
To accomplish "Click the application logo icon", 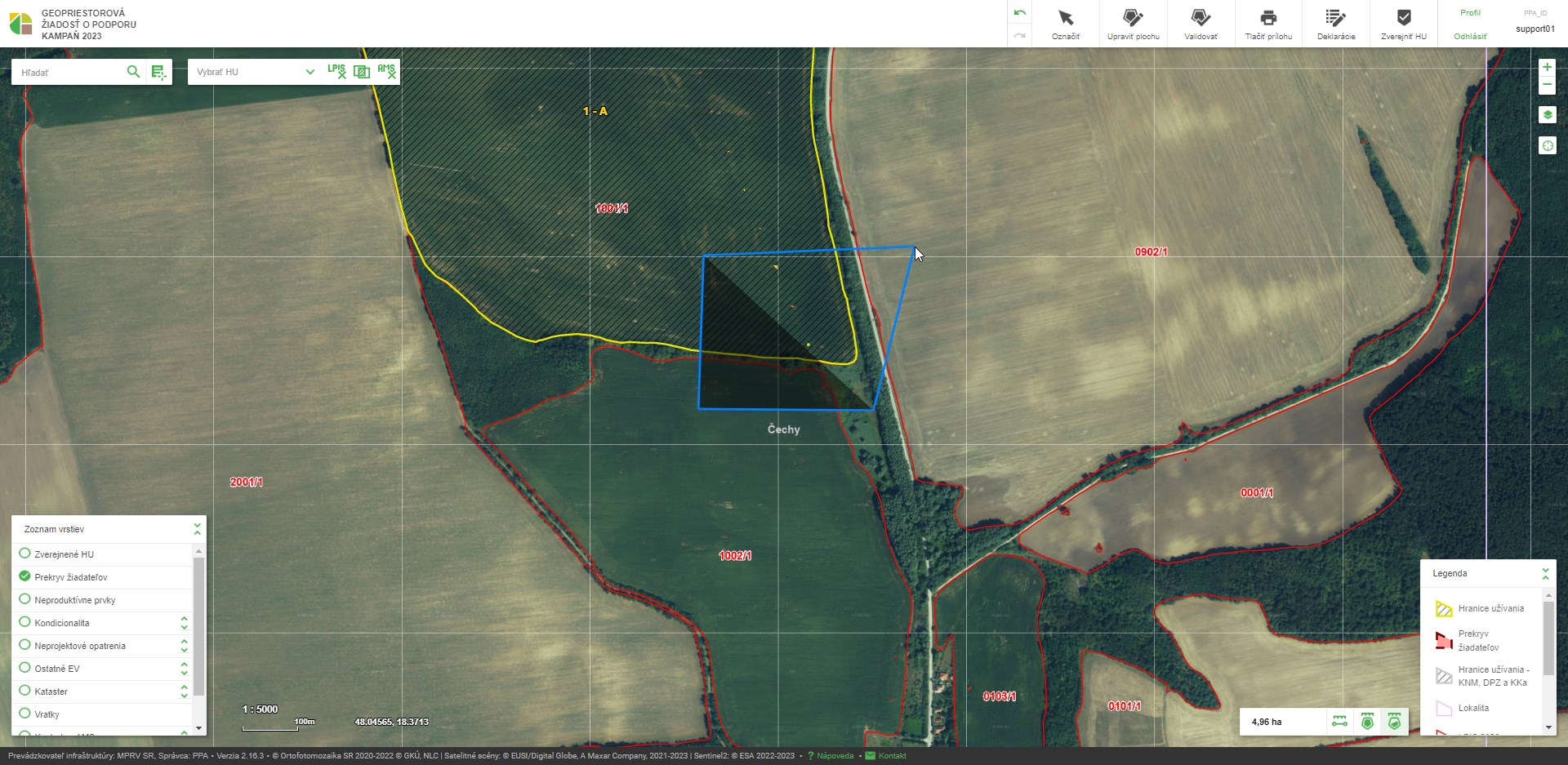I will coord(20,24).
